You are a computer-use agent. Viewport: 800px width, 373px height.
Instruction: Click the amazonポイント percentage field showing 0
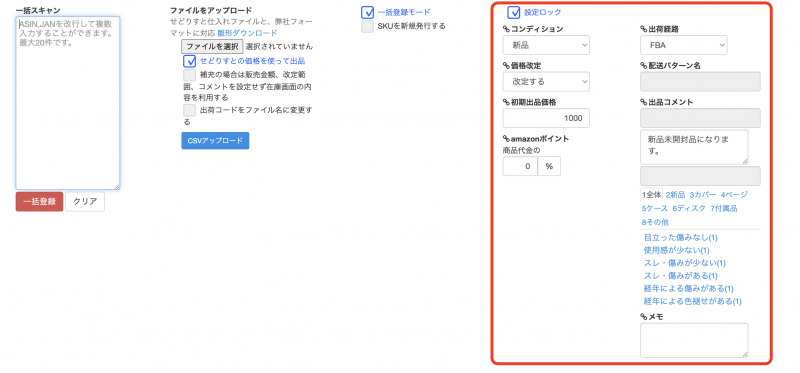pyautogui.click(x=520, y=166)
